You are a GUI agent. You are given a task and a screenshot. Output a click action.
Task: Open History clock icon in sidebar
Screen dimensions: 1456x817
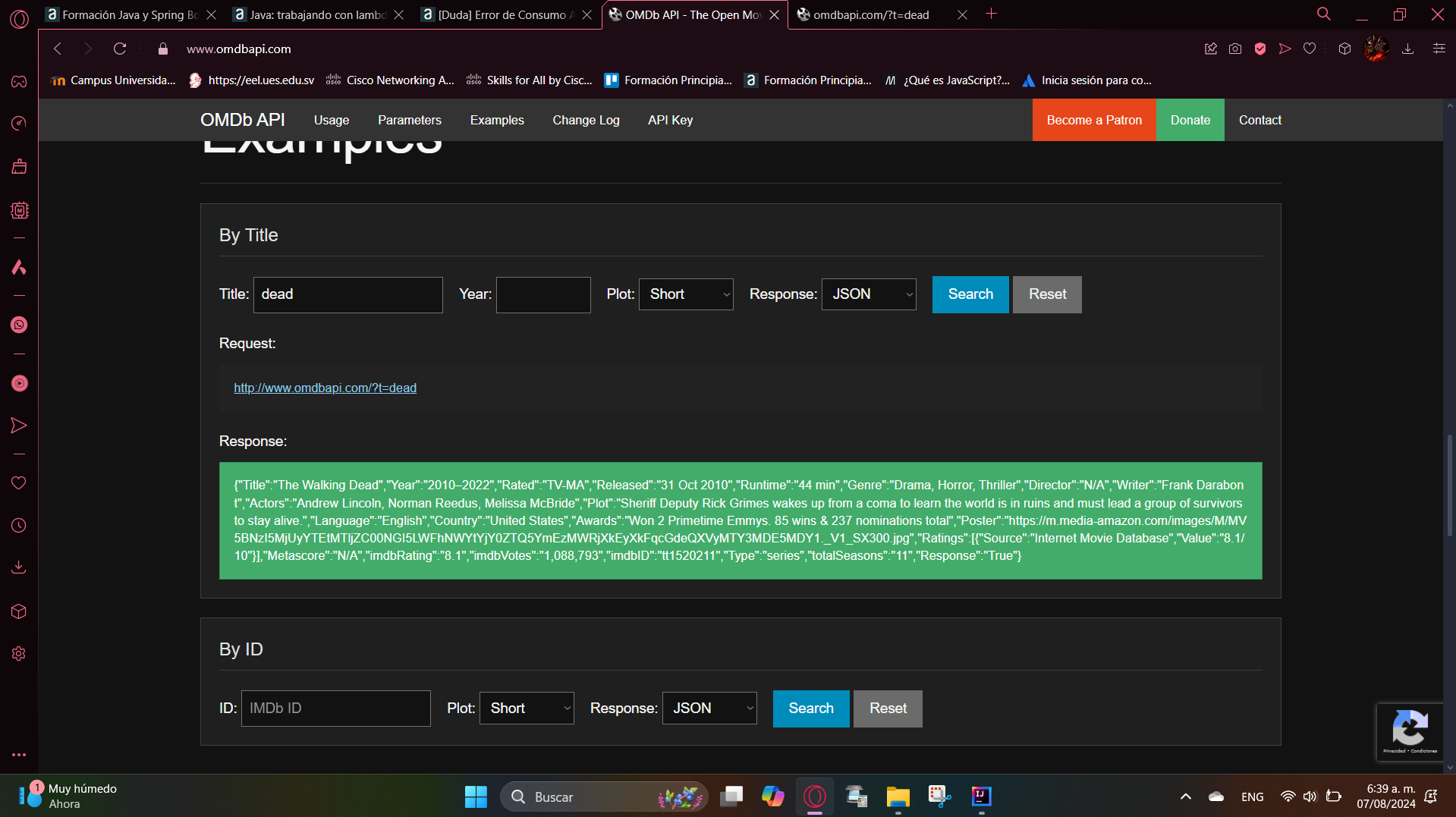[19, 526]
